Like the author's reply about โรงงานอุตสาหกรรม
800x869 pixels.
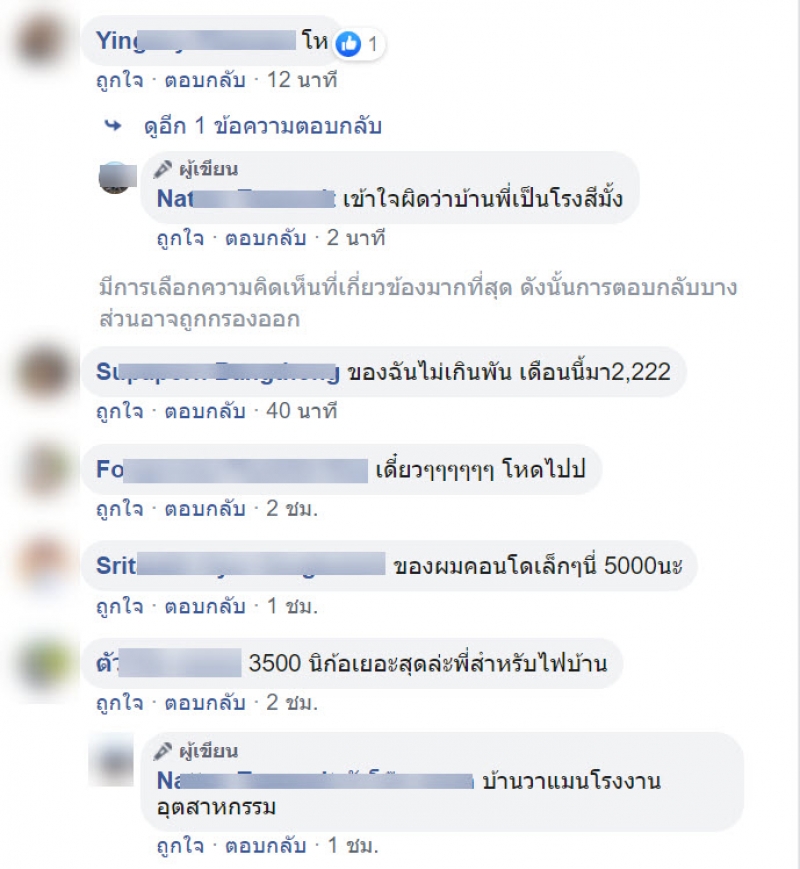[x=181, y=847]
